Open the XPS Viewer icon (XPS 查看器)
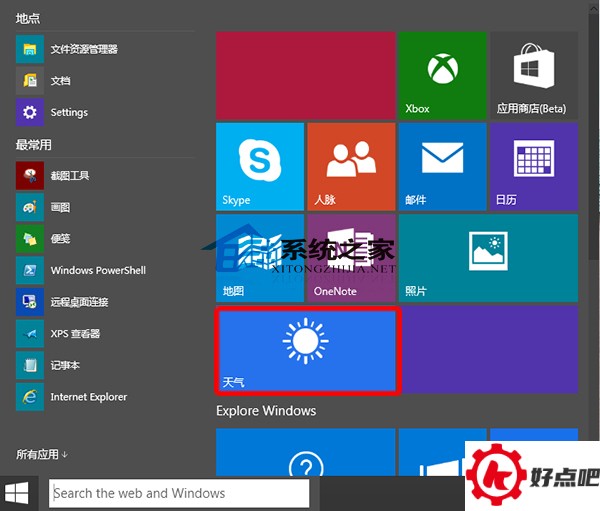 [x=30, y=334]
